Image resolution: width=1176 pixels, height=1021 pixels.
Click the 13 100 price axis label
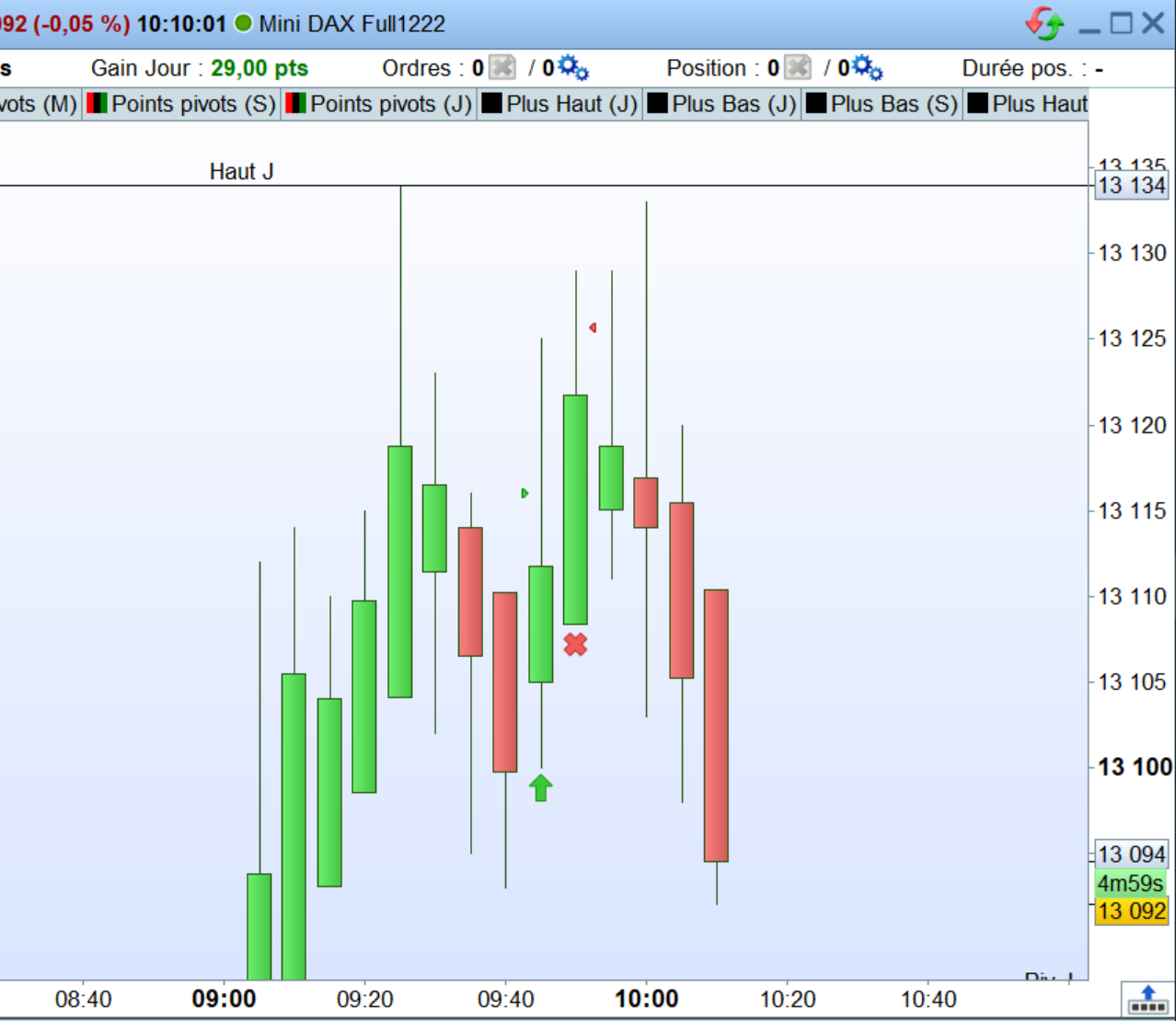click(x=1136, y=767)
